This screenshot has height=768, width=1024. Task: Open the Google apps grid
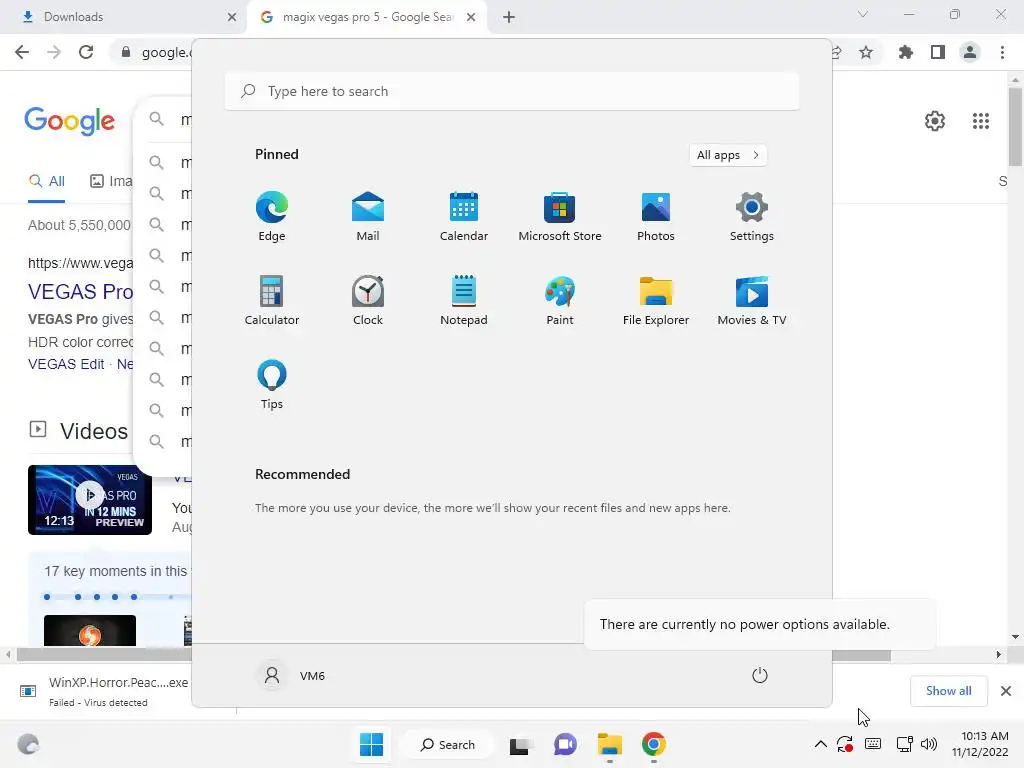(x=981, y=121)
